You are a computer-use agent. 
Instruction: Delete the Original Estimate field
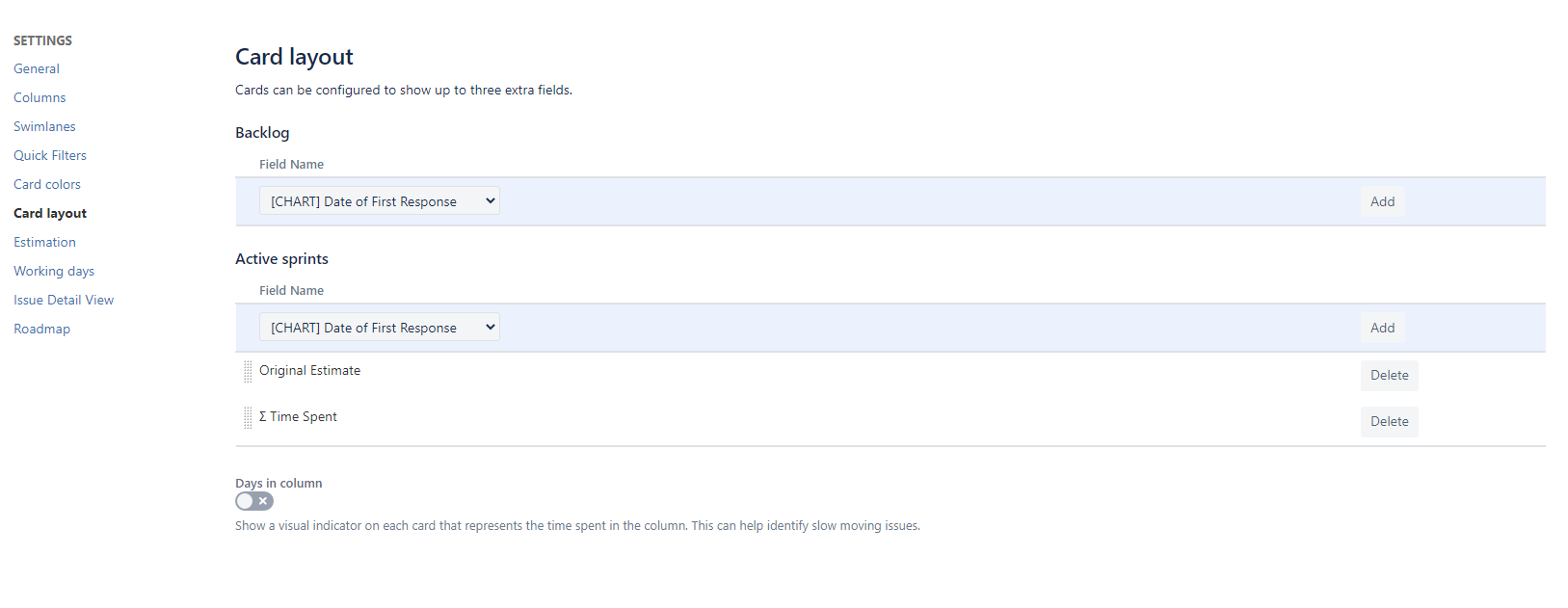1389,375
